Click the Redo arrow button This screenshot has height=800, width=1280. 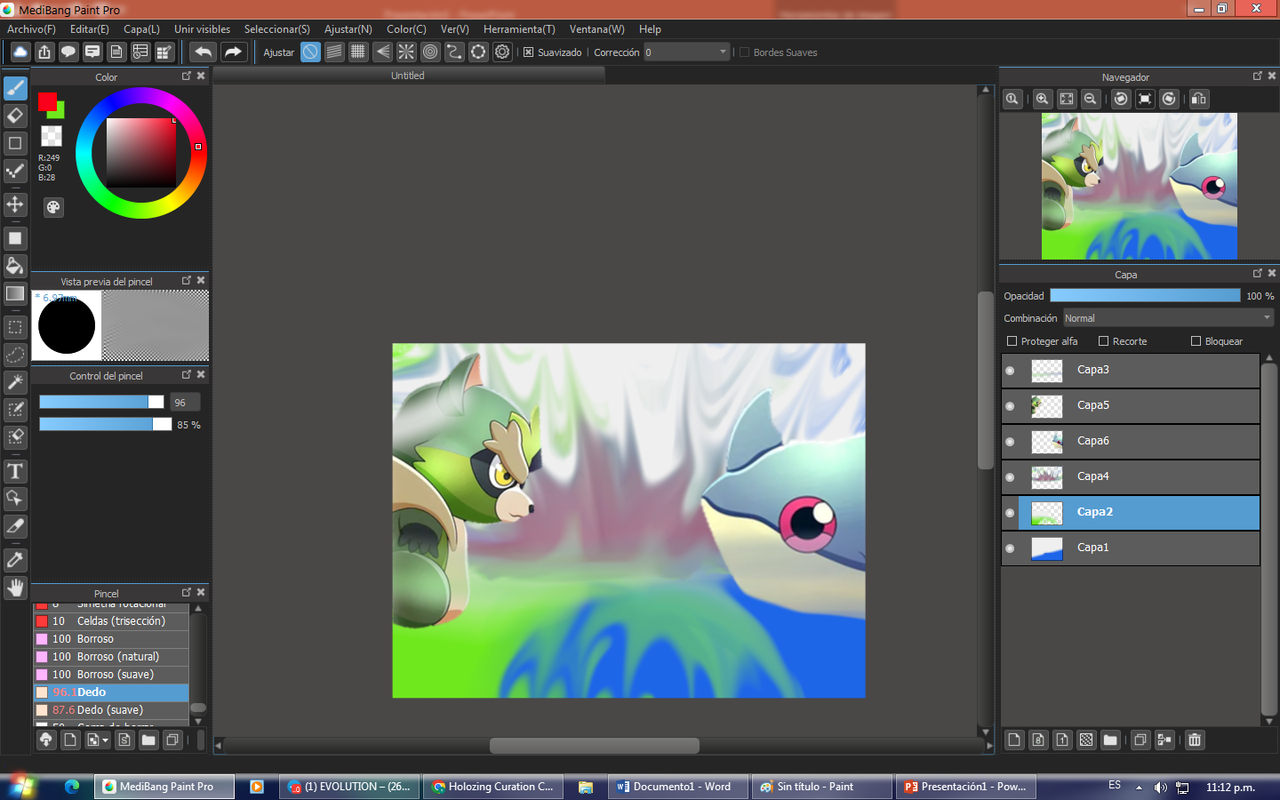(x=233, y=52)
